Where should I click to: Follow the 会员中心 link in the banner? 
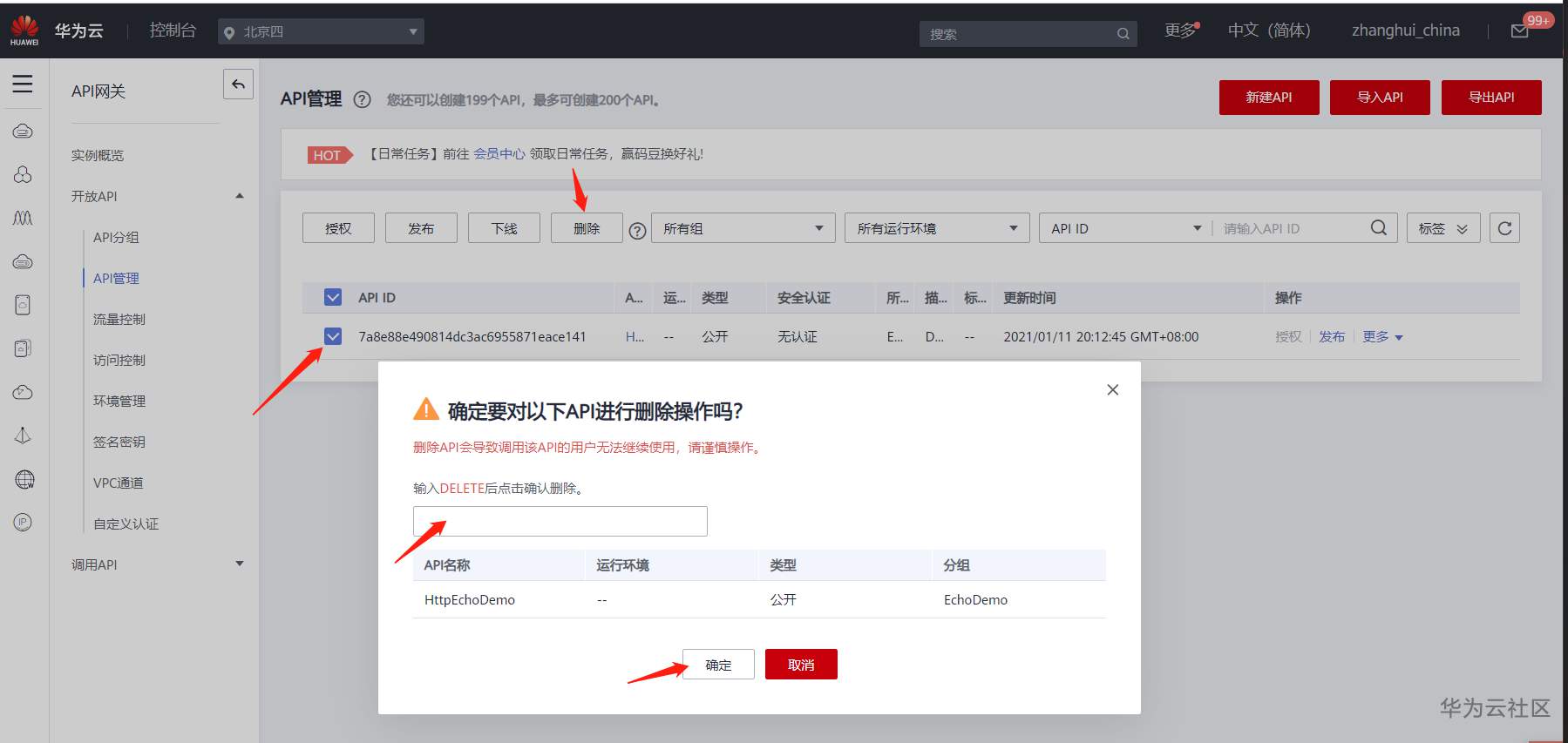[499, 154]
